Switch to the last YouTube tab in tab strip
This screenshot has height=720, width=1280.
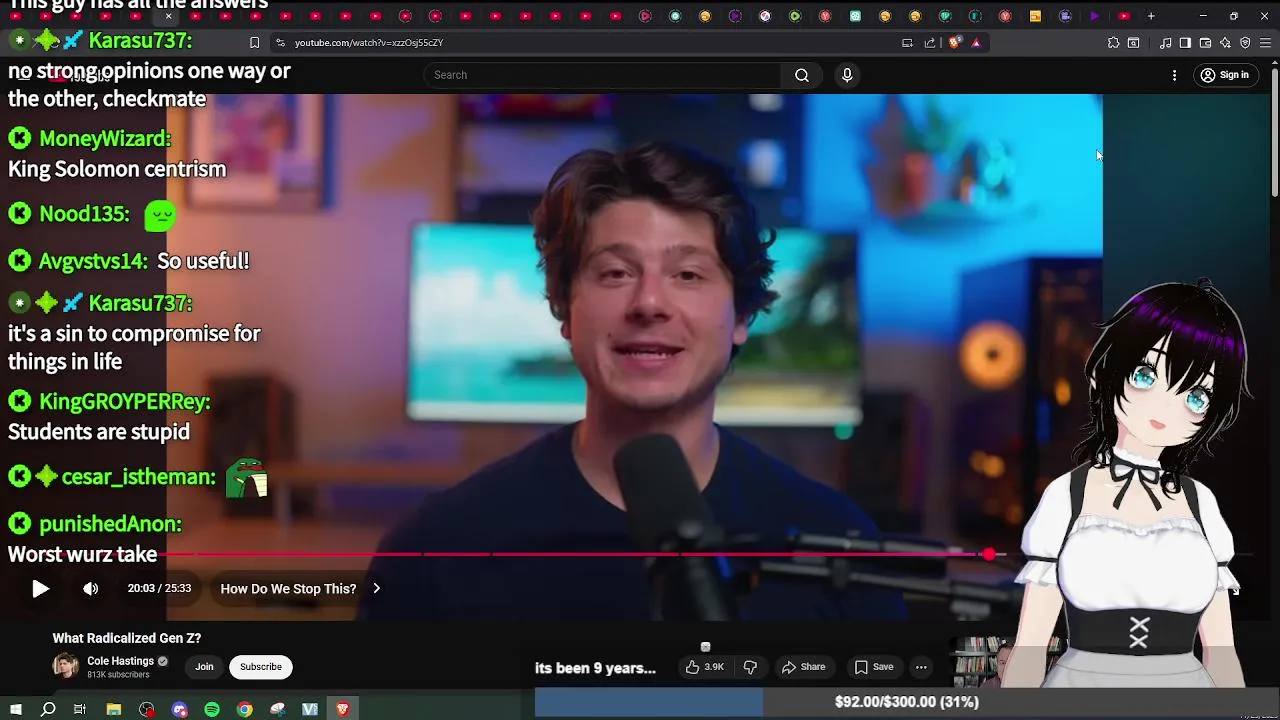[x=1124, y=16]
